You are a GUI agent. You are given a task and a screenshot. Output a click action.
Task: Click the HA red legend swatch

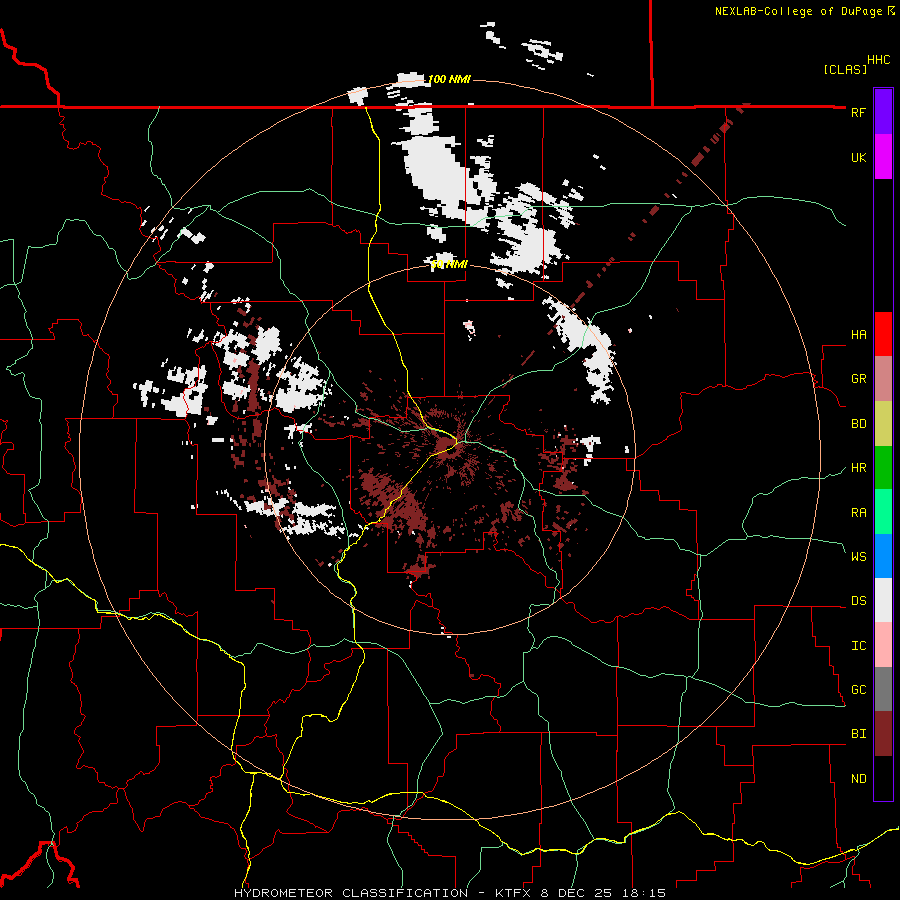(x=883, y=334)
